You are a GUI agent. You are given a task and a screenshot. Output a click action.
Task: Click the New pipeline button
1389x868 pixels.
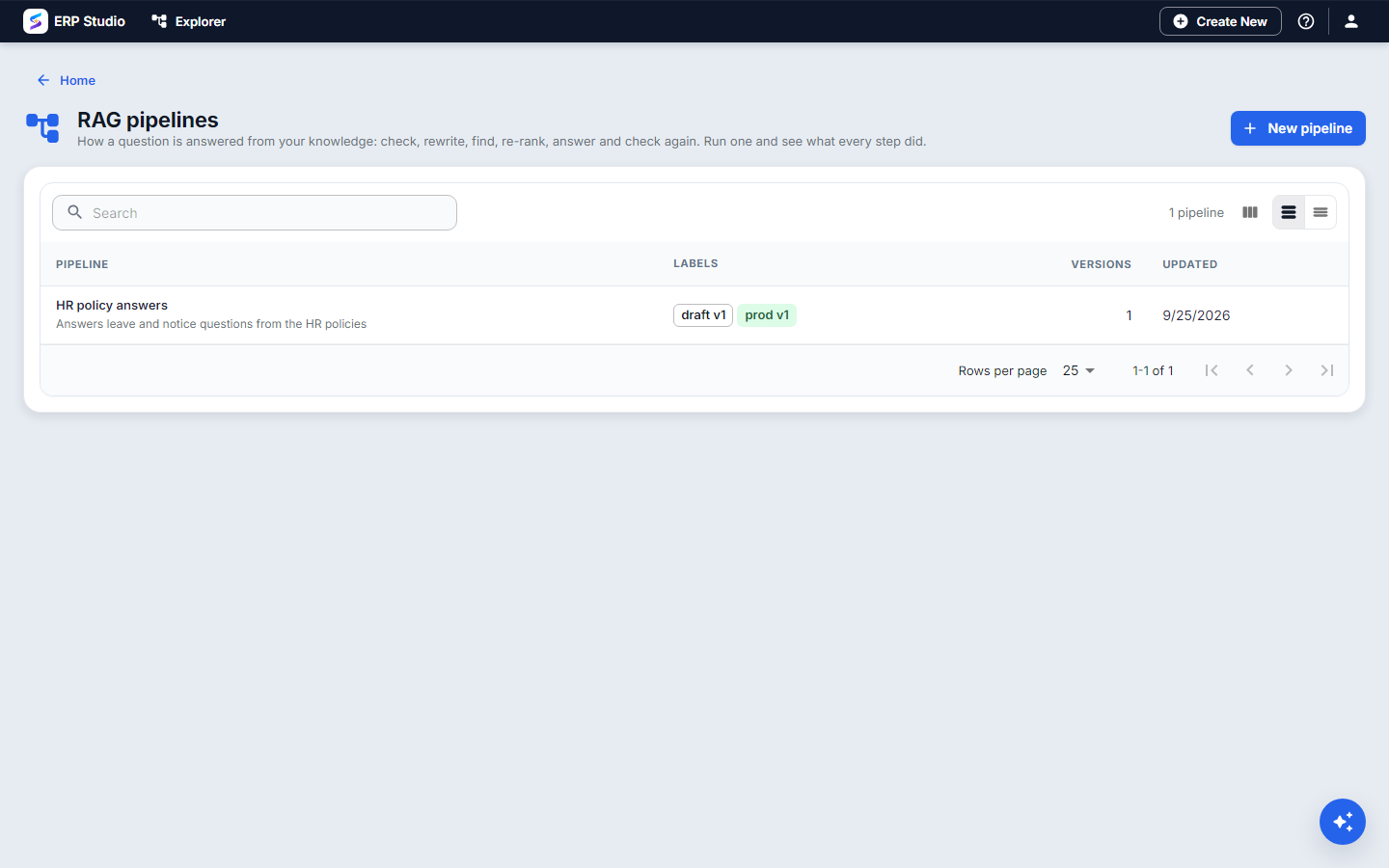(1298, 128)
